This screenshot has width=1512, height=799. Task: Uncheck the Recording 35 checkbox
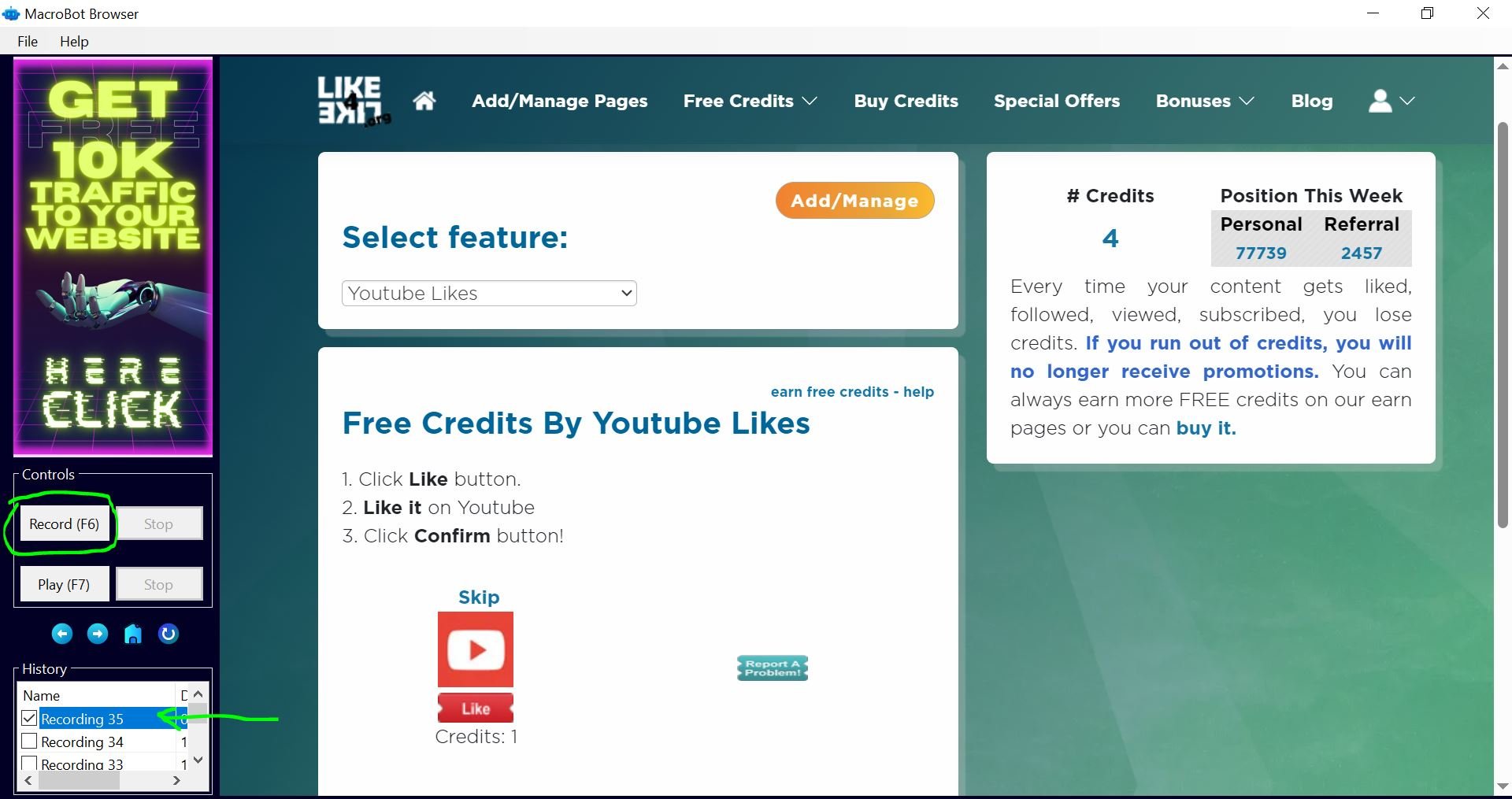tap(29, 718)
